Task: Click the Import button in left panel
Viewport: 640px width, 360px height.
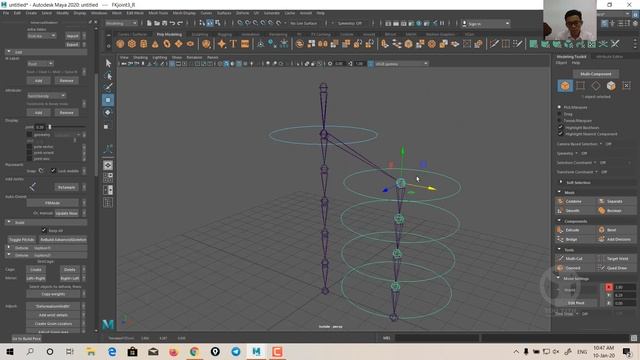Action: [x=72, y=36]
